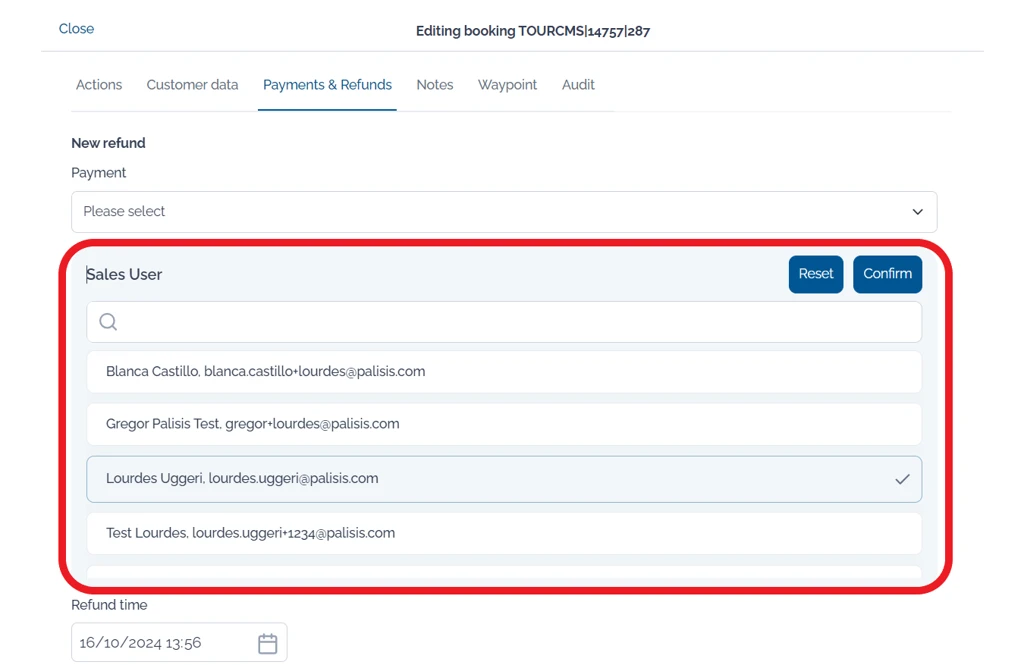
Task: Click the refund time date field
Action: tap(179, 643)
